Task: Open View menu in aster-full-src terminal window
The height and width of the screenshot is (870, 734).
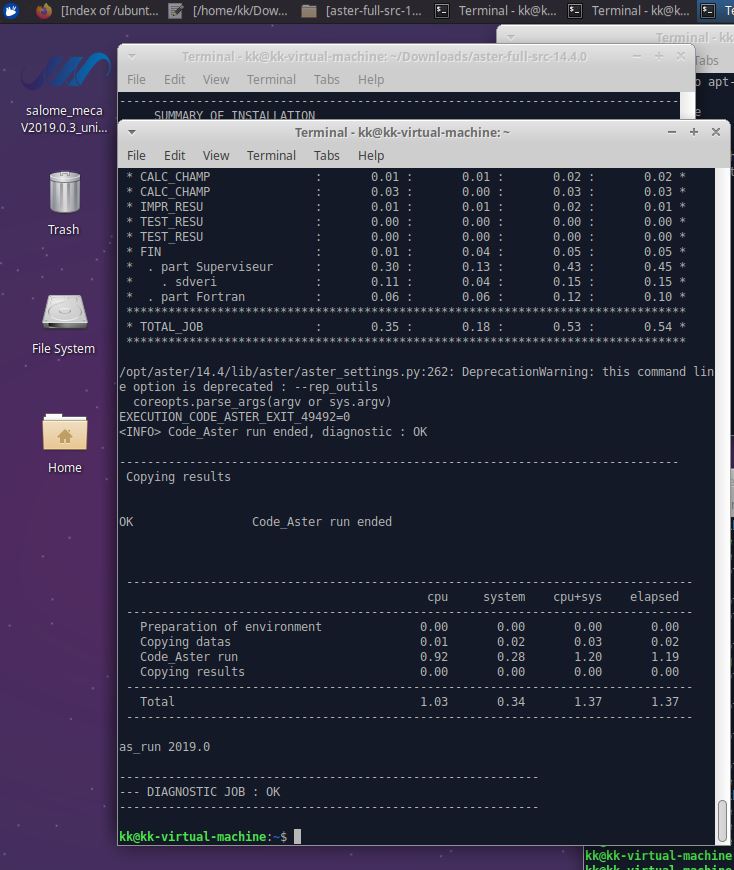Action: click(x=216, y=79)
